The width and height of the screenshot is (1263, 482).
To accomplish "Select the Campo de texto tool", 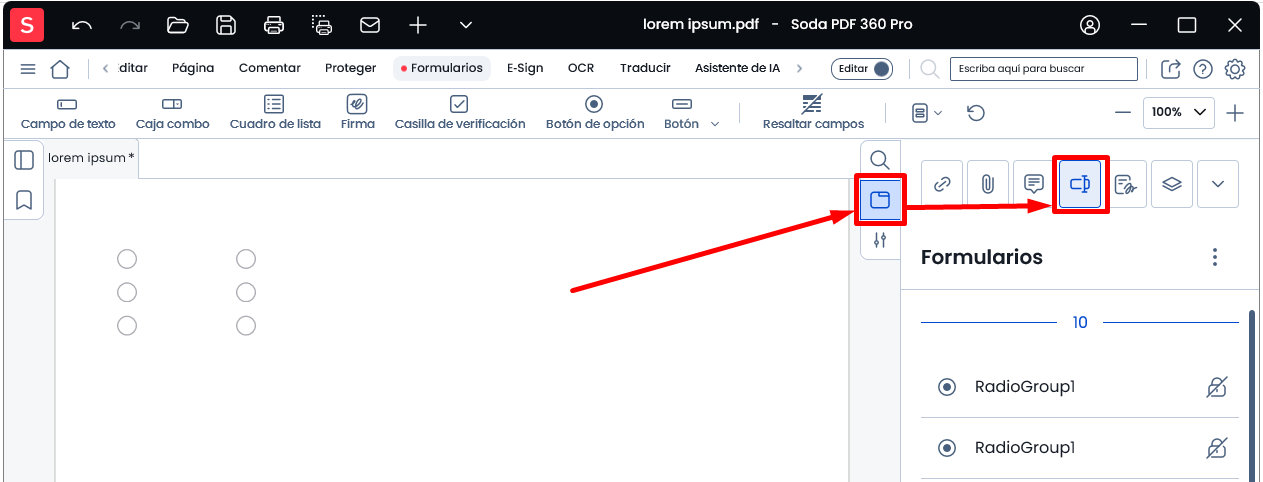I will [x=68, y=113].
